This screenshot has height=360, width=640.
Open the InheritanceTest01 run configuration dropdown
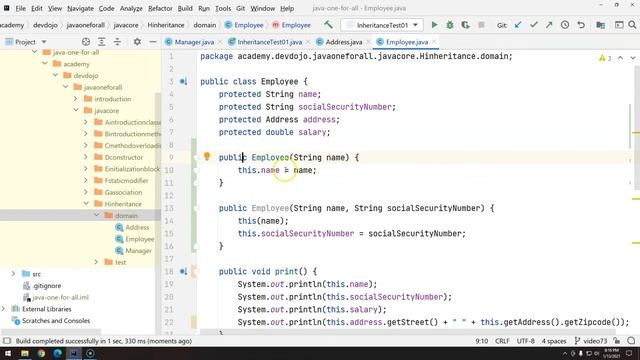[382, 25]
